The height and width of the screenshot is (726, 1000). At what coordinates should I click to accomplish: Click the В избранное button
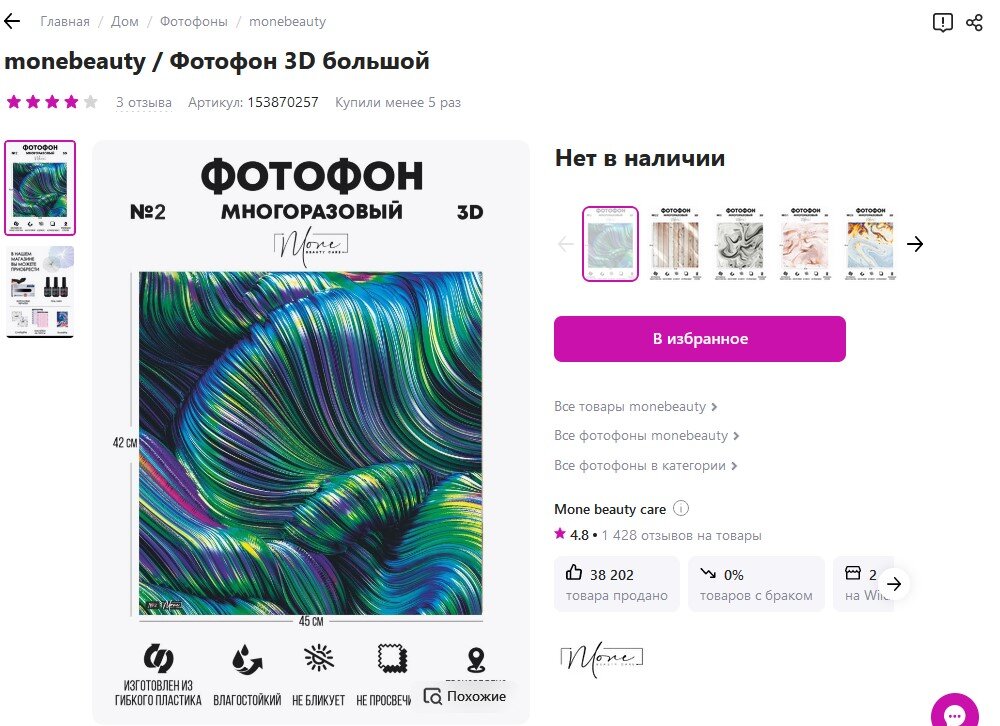coord(700,339)
